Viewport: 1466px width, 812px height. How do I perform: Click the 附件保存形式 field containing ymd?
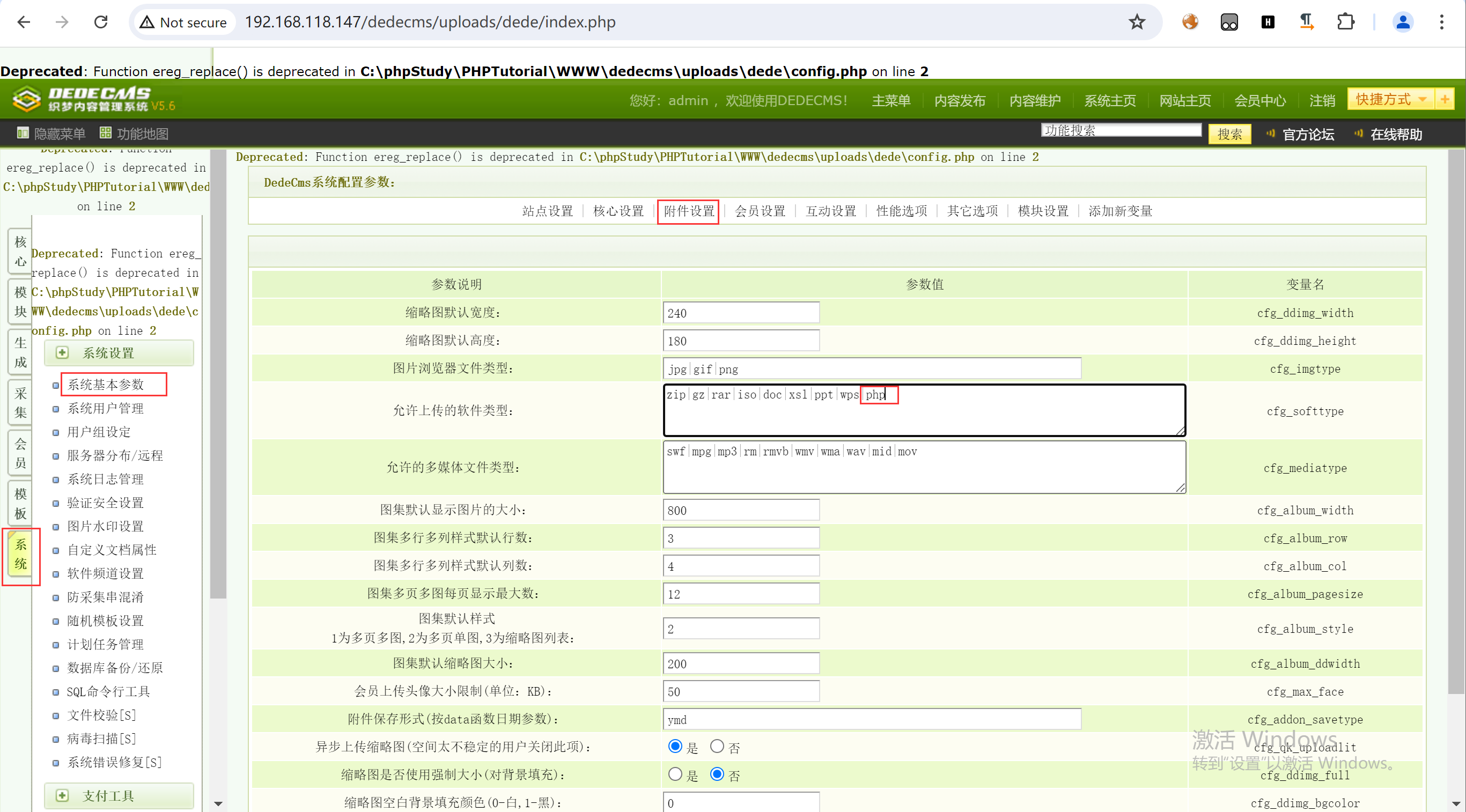[872, 719]
